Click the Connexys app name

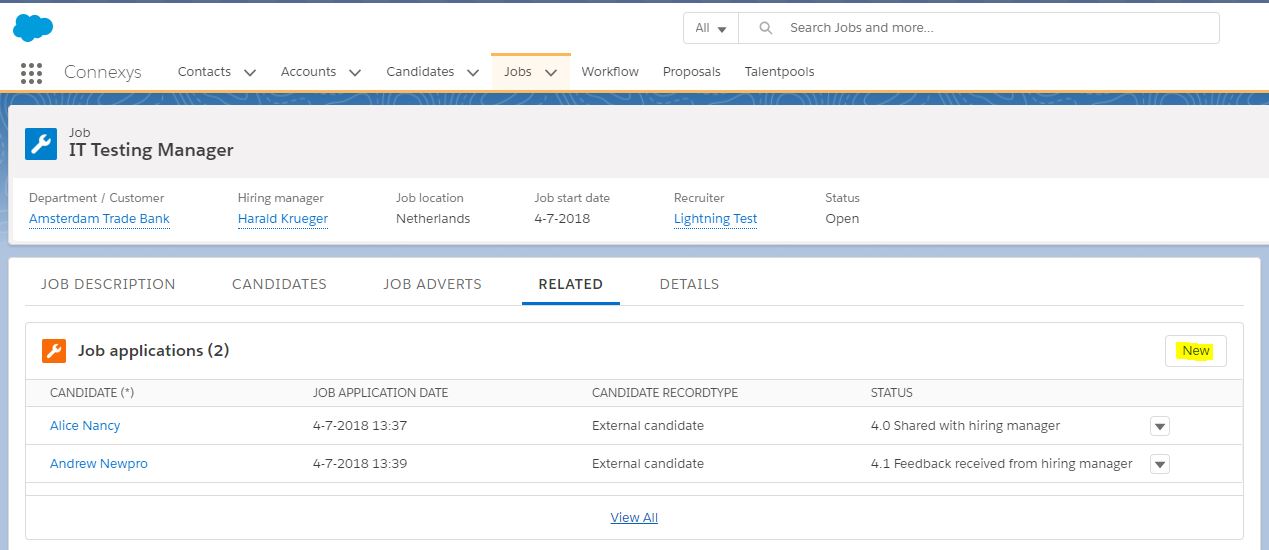tap(103, 72)
